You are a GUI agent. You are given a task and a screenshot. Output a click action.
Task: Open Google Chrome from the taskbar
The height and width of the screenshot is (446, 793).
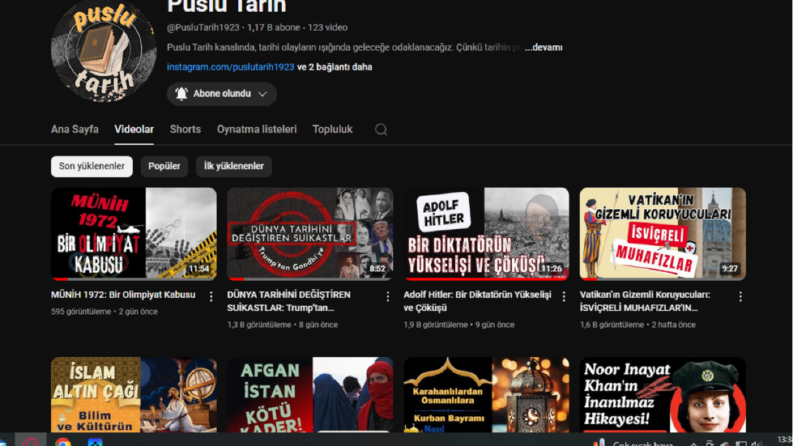click(x=63, y=442)
